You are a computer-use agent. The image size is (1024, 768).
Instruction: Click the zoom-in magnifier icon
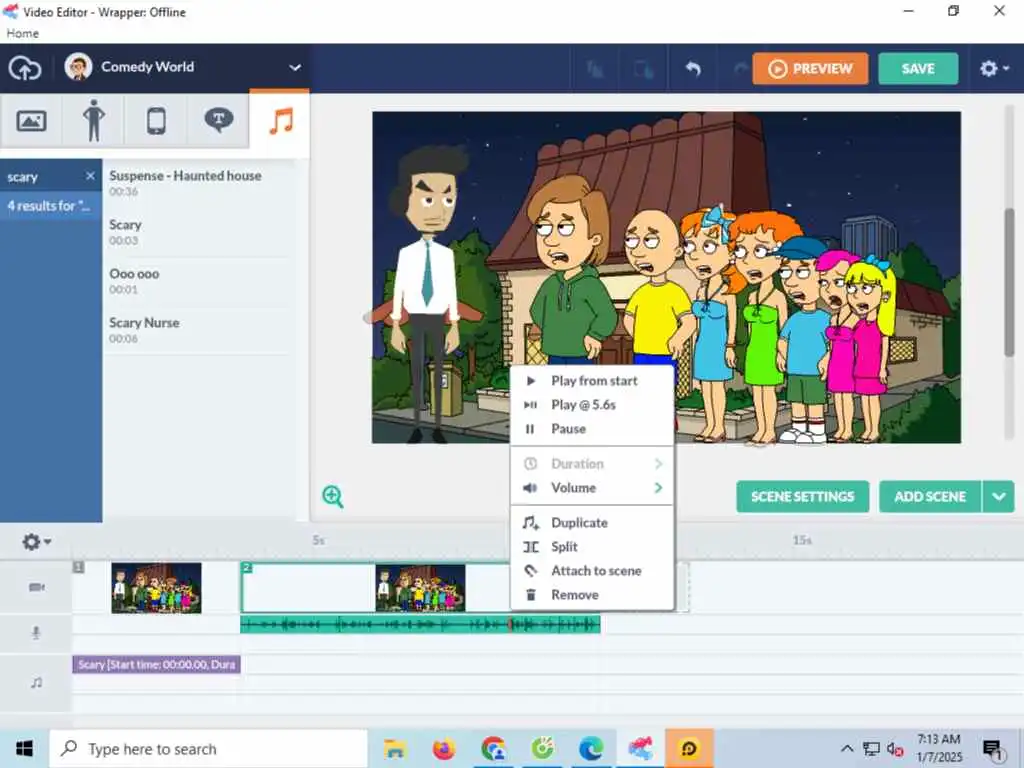click(x=332, y=496)
